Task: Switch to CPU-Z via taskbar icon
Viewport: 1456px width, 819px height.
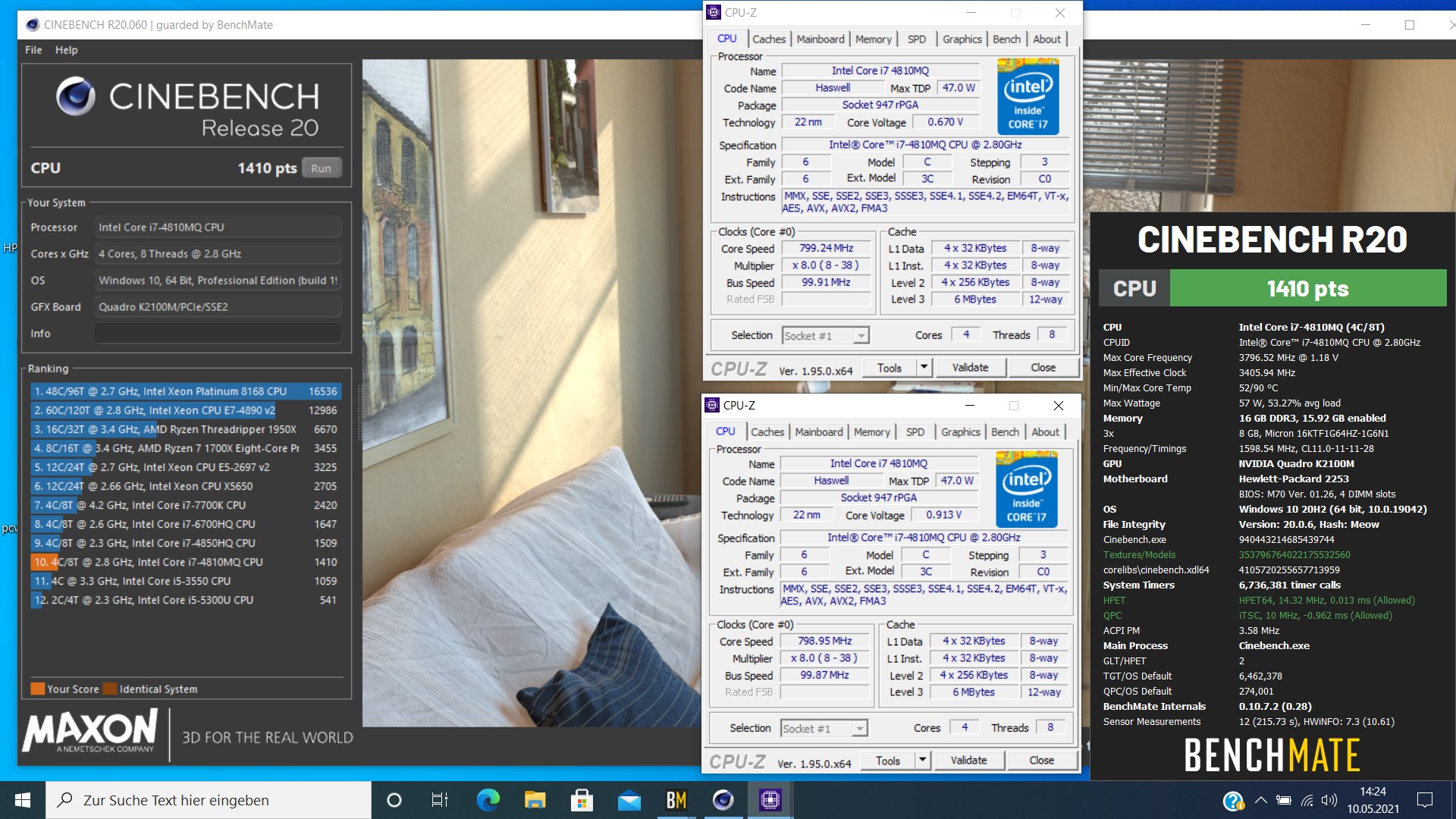Action: click(770, 800)
